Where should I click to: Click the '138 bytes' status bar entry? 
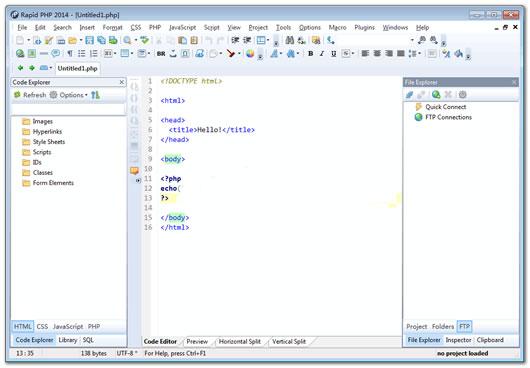click(x=94, y=353)
